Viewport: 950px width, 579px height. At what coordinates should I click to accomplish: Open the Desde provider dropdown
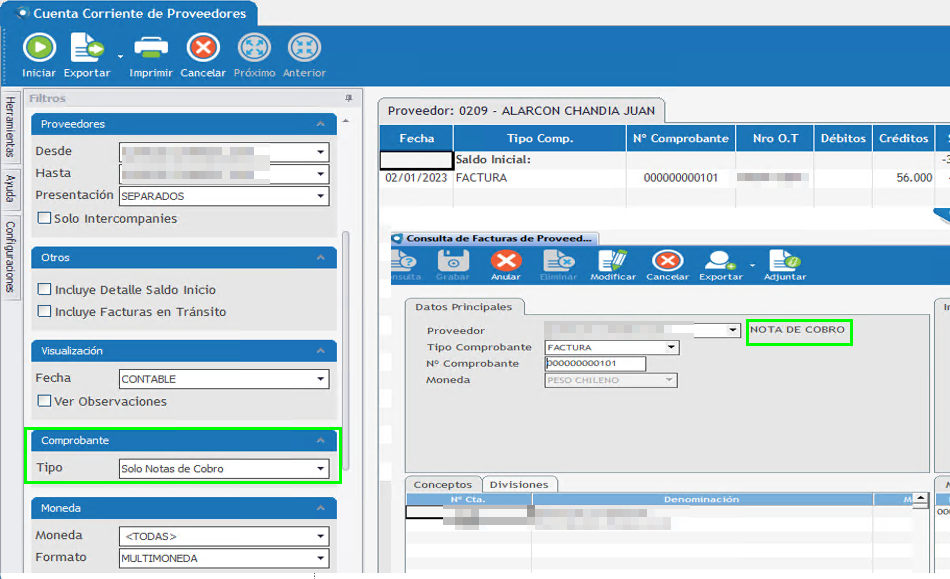321,152
